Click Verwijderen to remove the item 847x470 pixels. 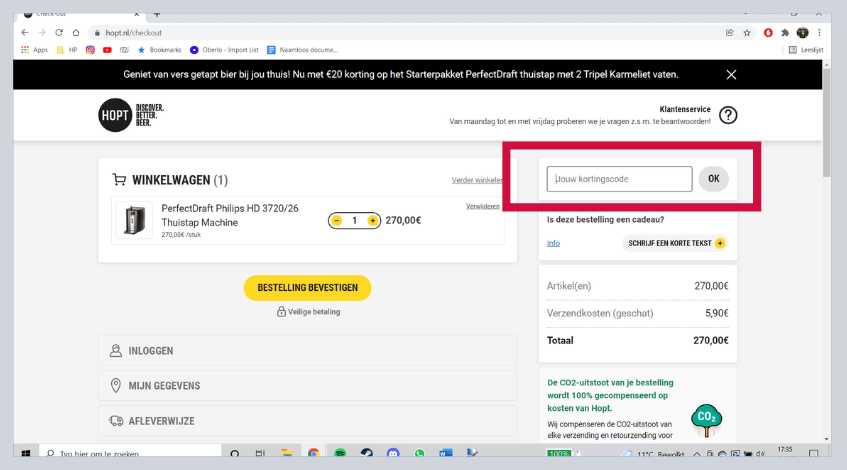coord(482,206)
